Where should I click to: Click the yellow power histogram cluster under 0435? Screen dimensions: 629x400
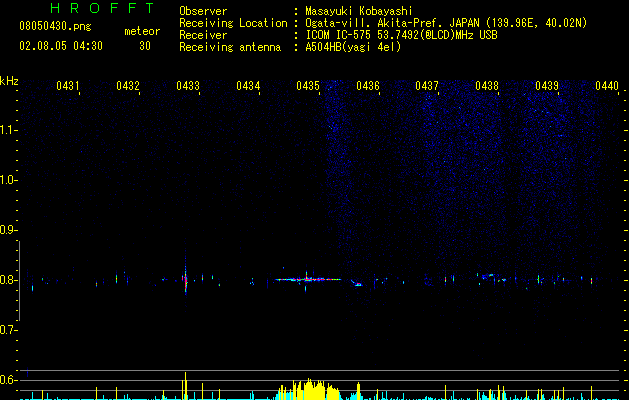tap(309, 389)
